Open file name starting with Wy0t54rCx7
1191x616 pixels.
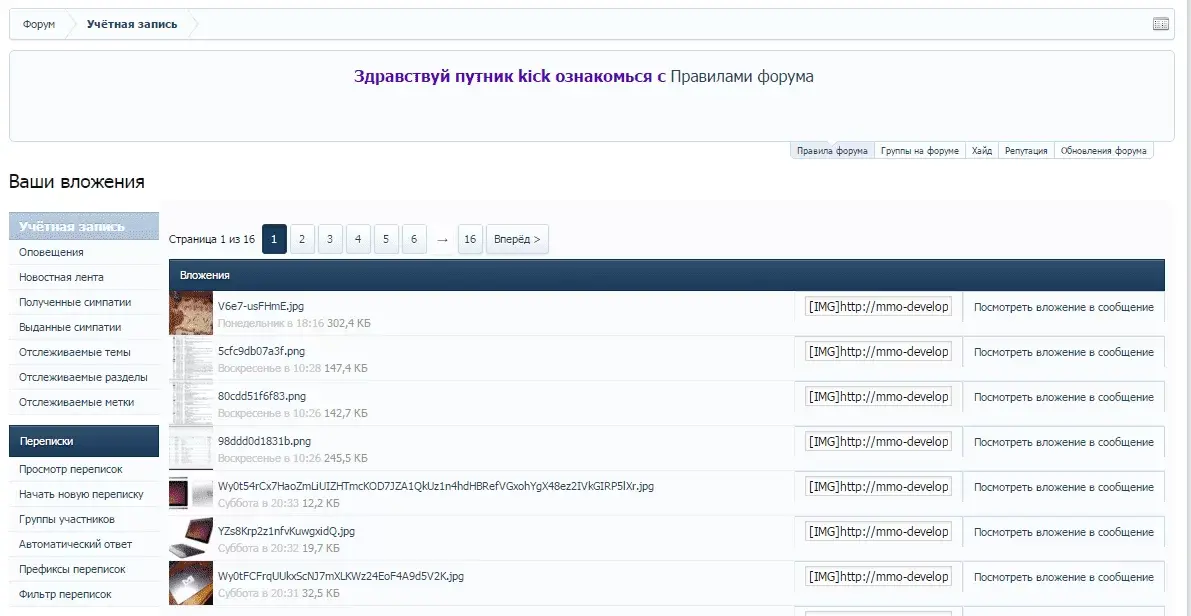point(436,486)
